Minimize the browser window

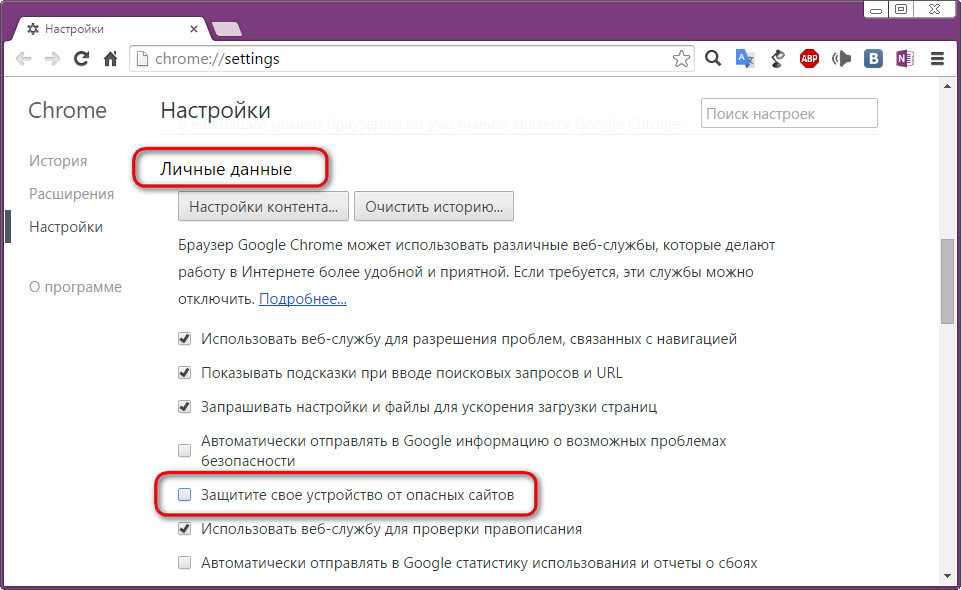(876, 9)
